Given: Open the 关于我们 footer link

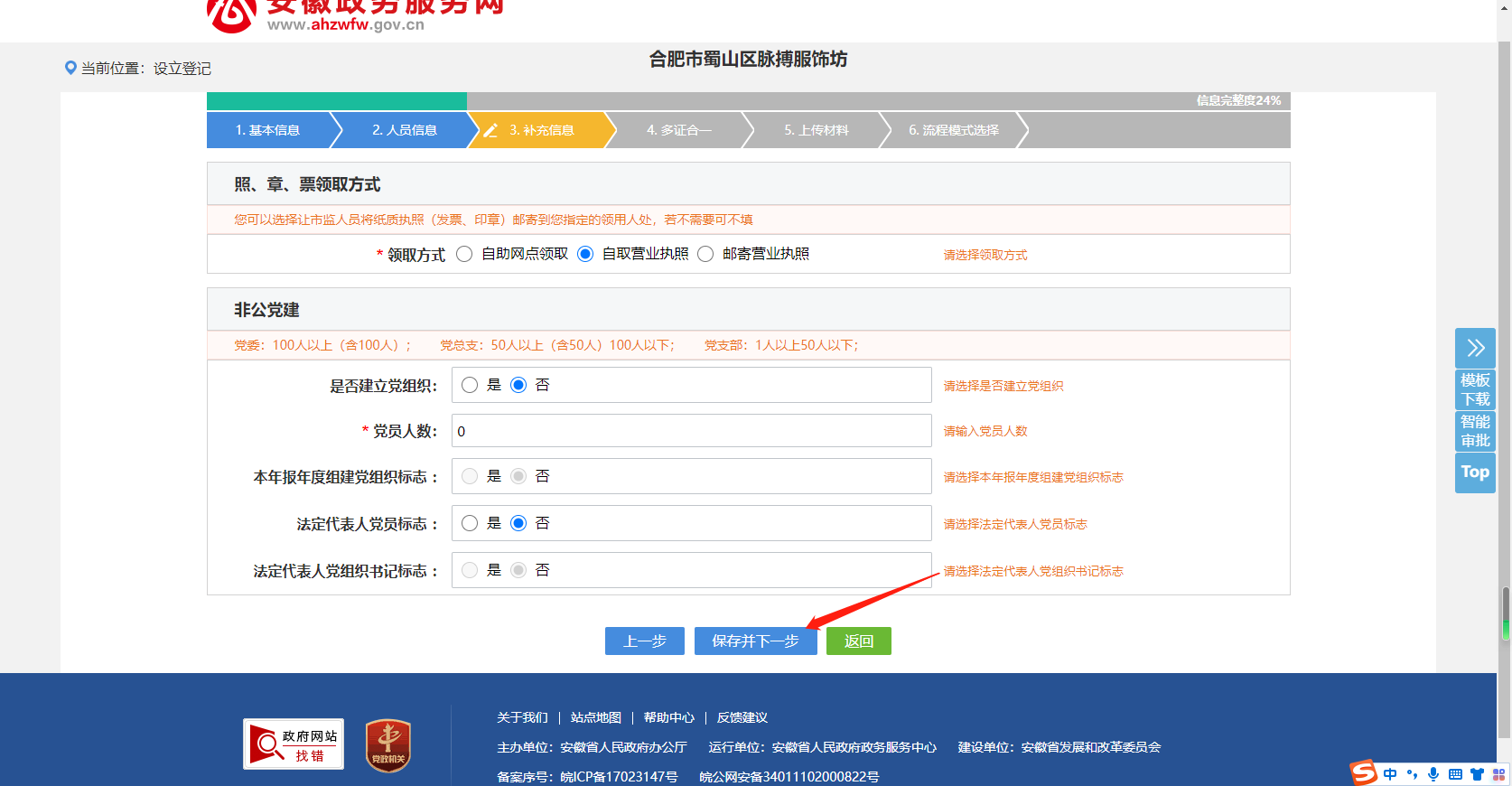Looking at the screenshot, I should pyautogui.click(x=522, y=717).
